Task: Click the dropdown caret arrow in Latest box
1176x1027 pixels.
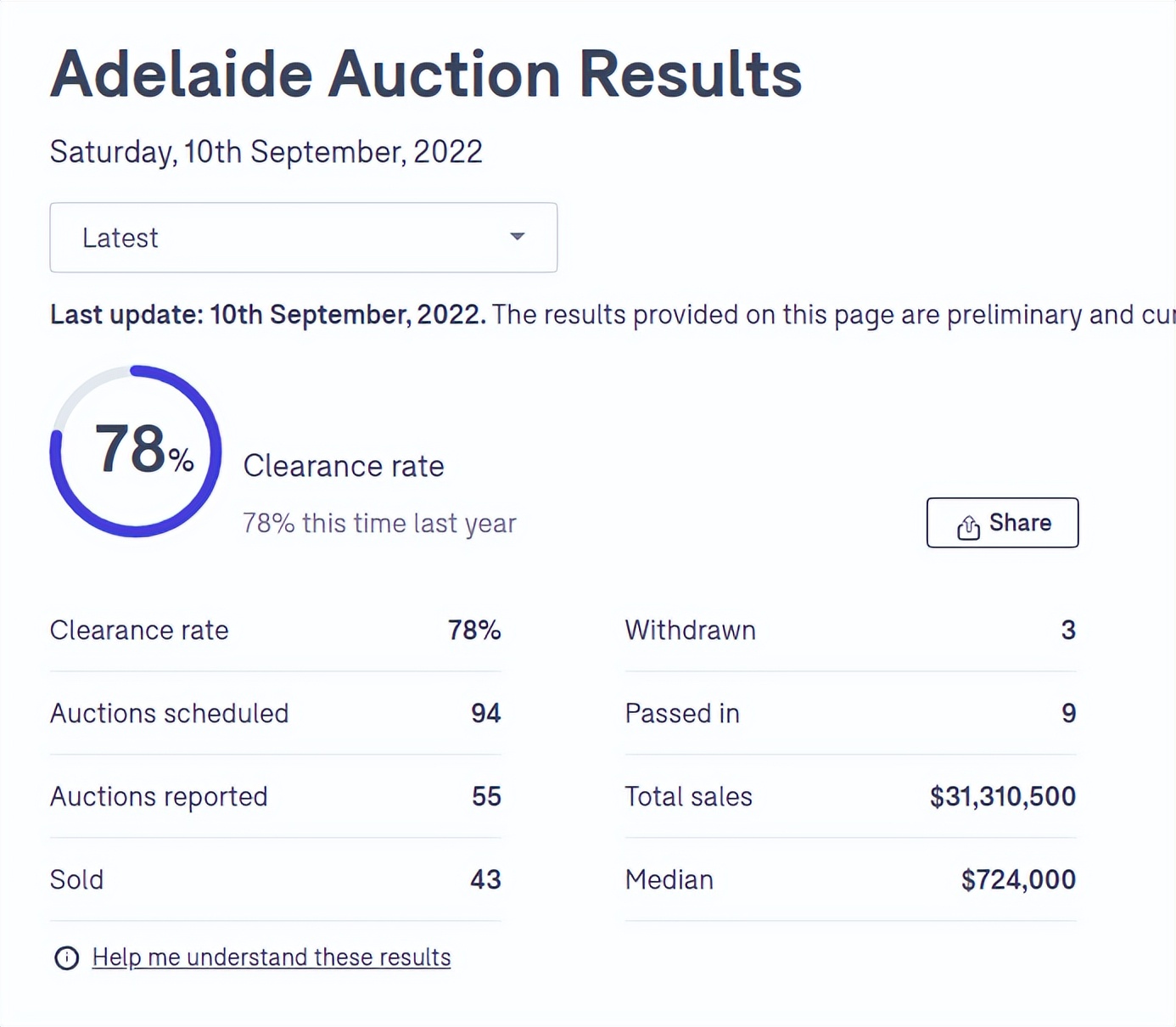Action: [518, 237]
